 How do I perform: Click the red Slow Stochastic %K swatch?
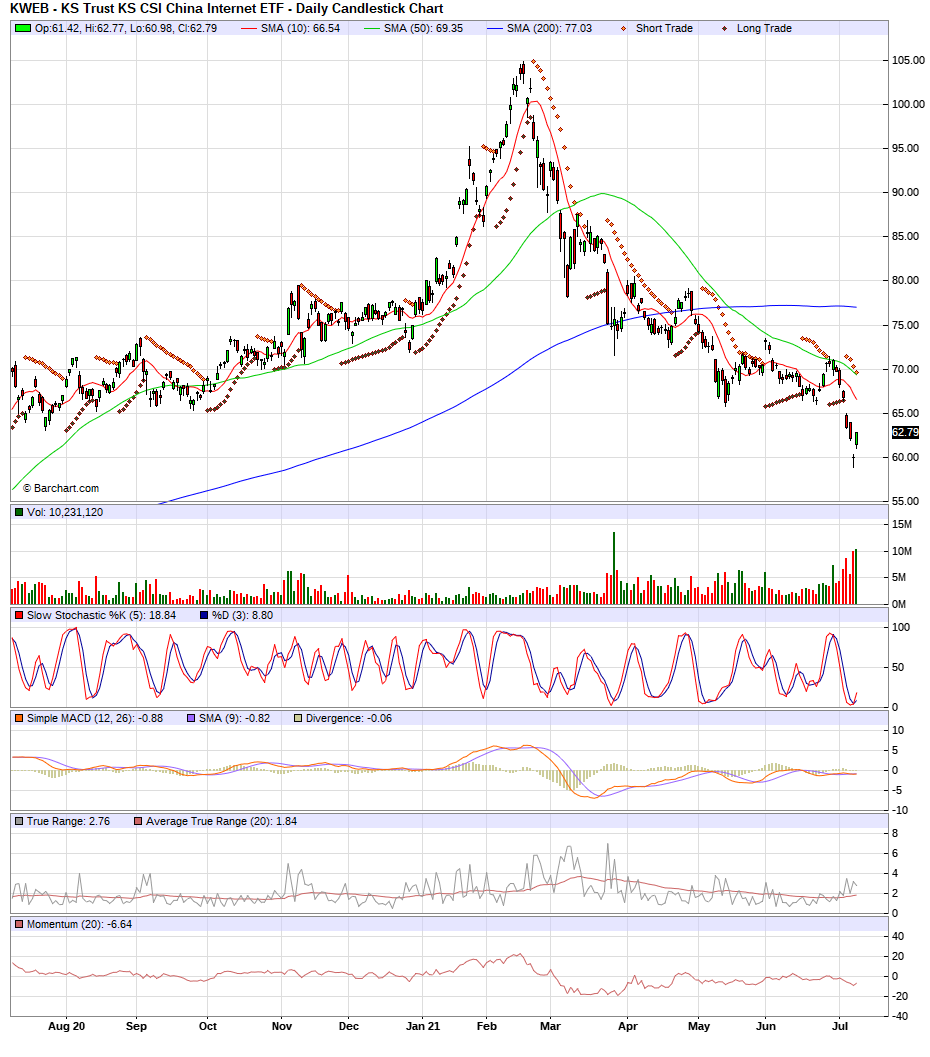click(19, 615)
